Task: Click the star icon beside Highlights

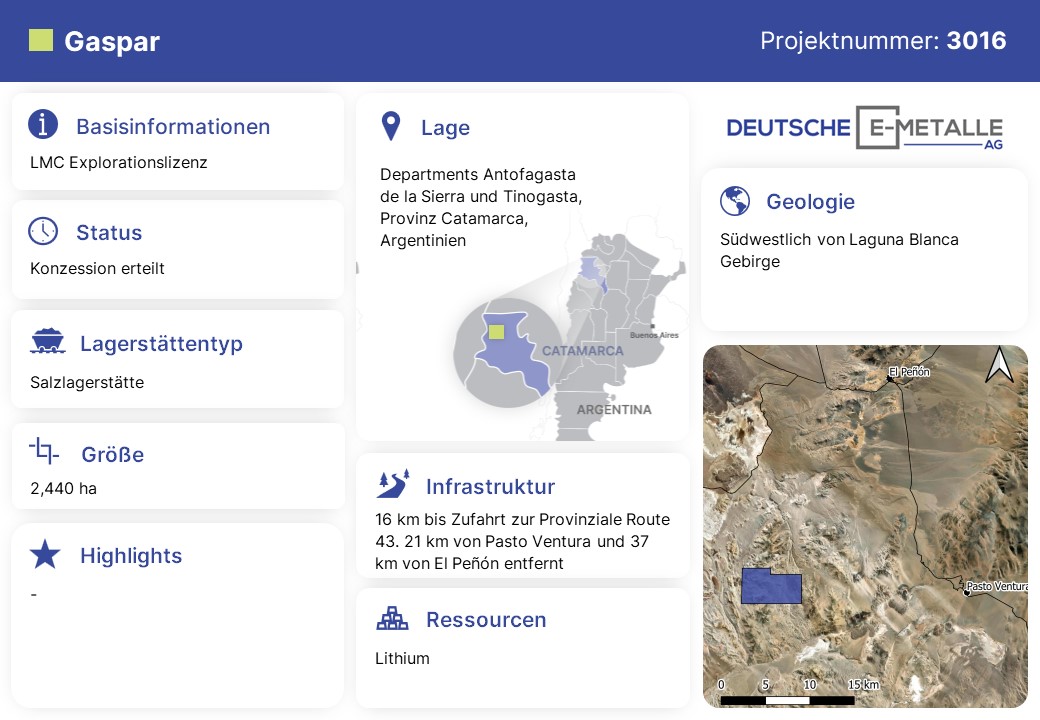Action: tap(45, 555)
